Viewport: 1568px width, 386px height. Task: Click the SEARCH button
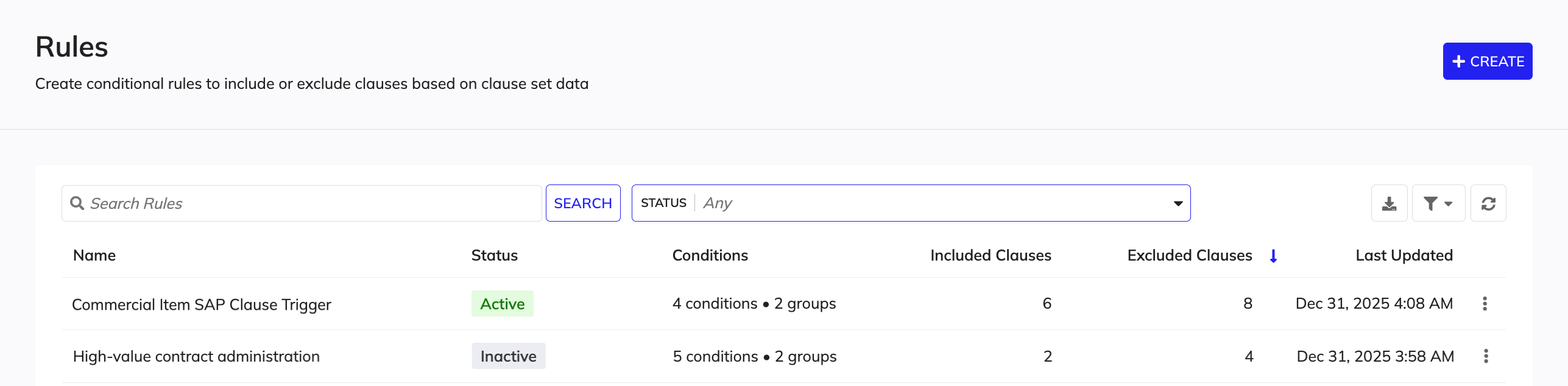pos(583,203)
